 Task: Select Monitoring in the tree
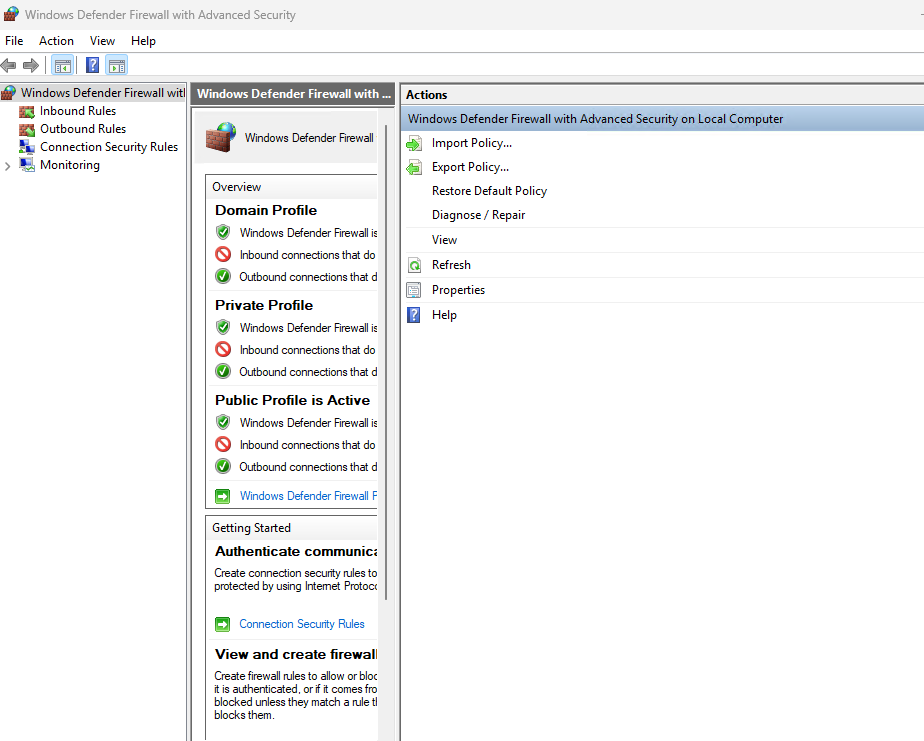coord(70,165)
